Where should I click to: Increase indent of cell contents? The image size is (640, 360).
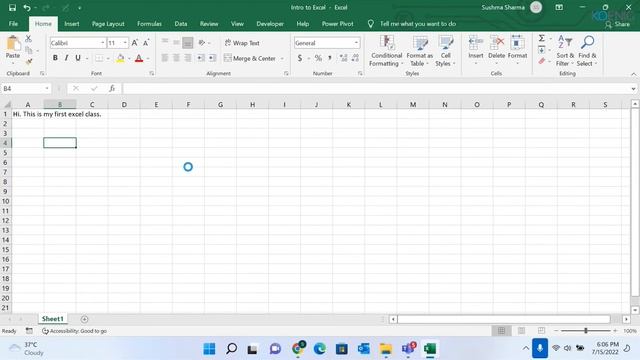(212, 58)
